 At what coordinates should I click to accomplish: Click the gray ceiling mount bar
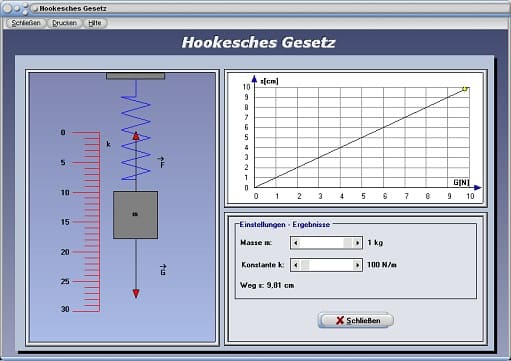point(135,76)
